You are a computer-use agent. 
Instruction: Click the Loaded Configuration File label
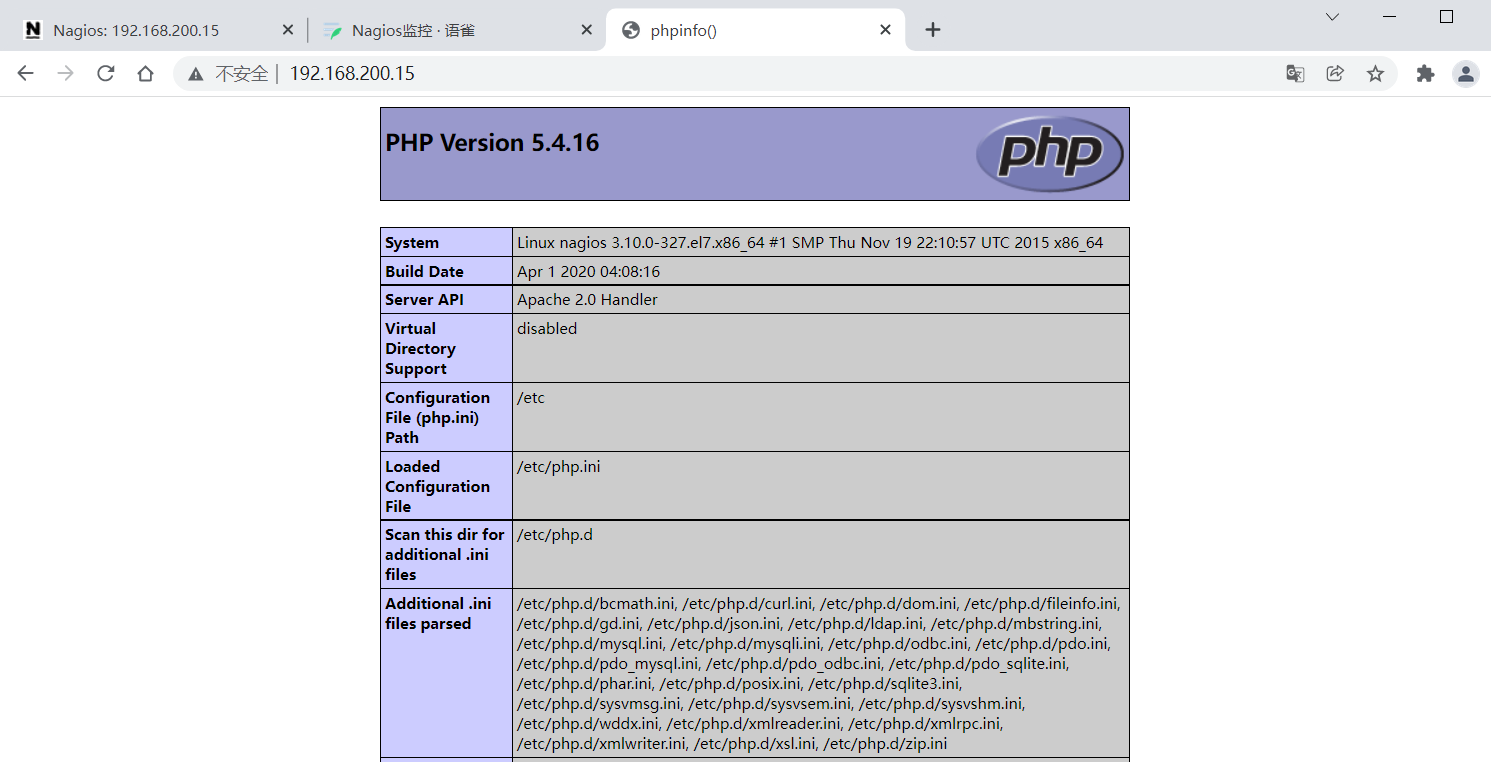tap(437, 487)
